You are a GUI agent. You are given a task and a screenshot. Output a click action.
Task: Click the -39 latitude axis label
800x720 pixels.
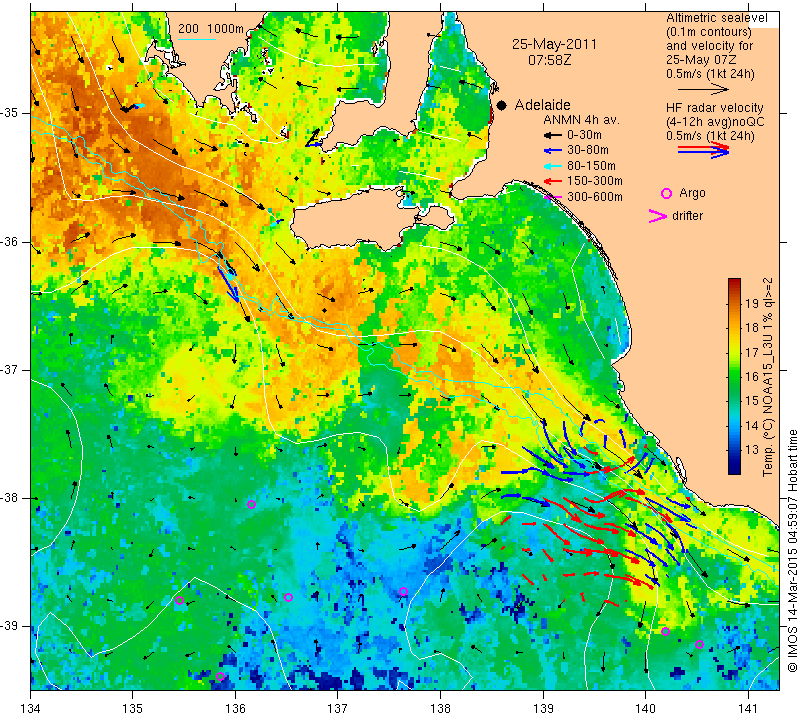point(9,626)
